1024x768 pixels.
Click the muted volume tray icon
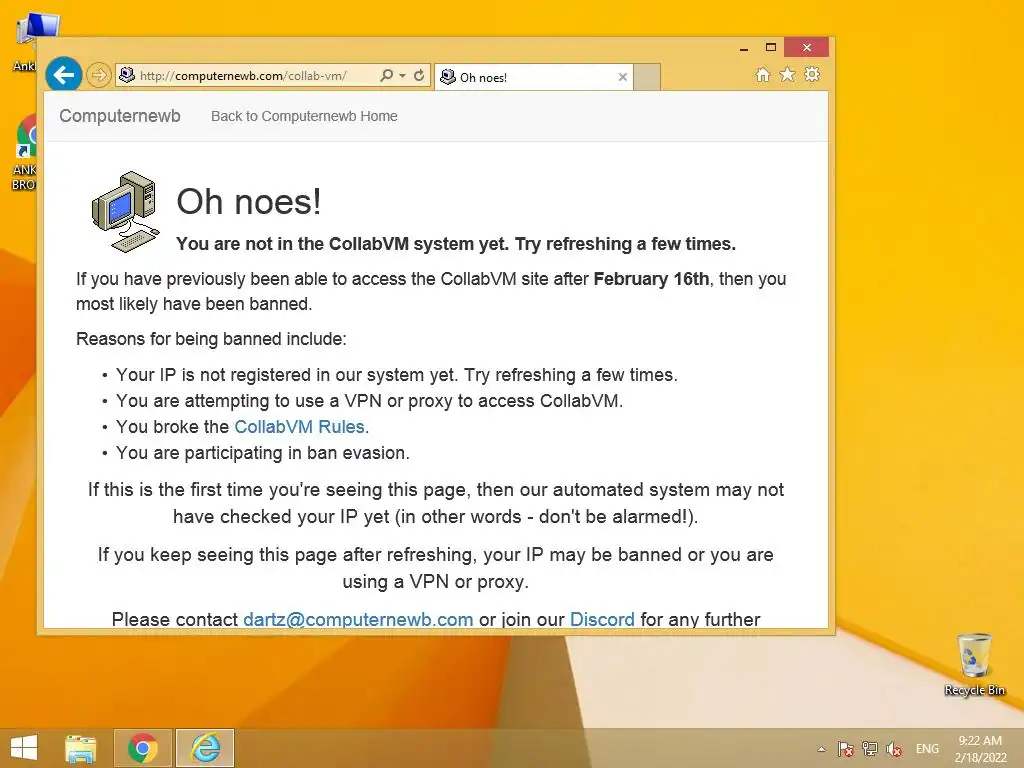pos(894,749)
